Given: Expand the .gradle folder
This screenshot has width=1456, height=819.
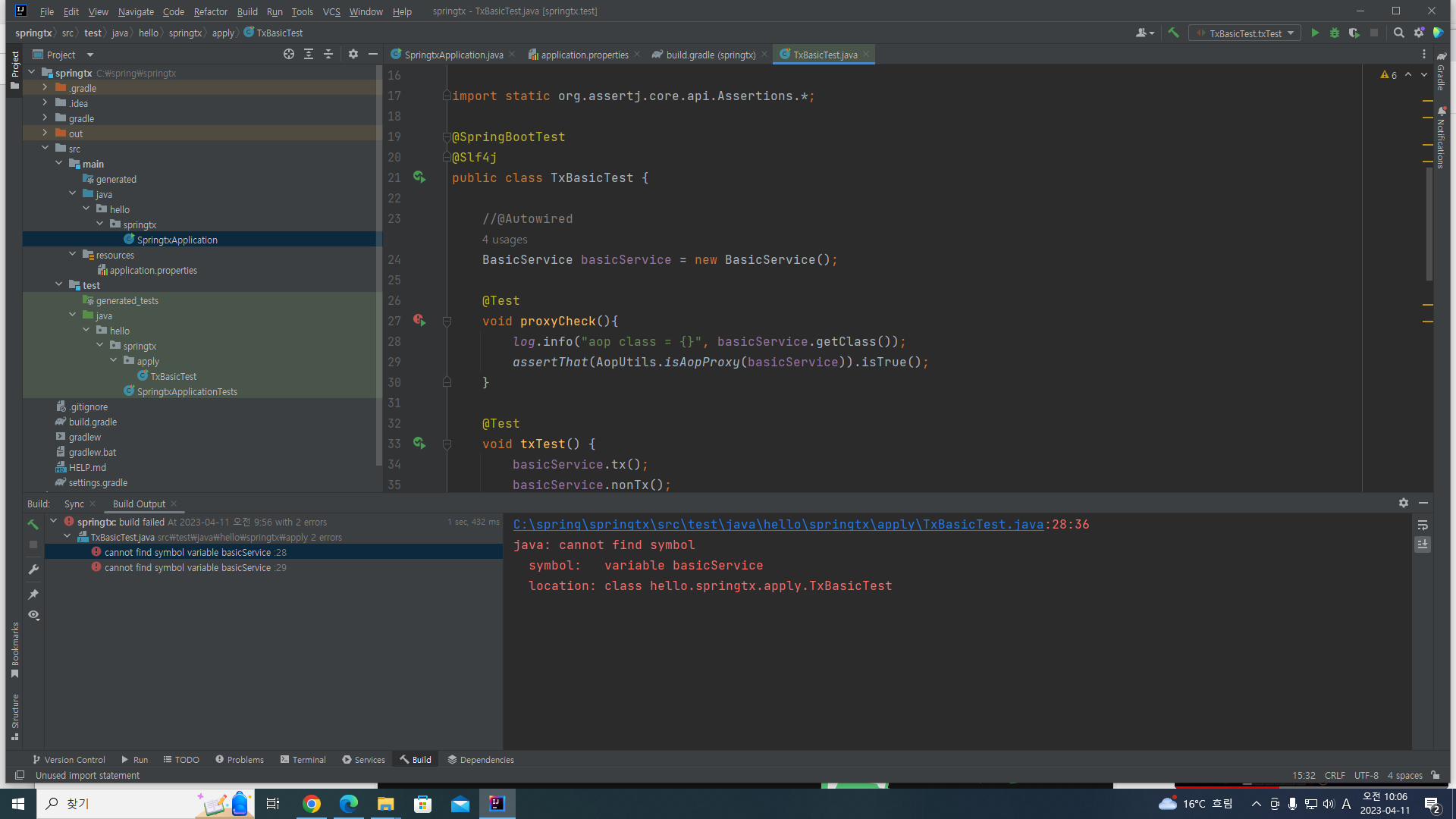Looking at the screenshot, I should [x=45, y=88].
